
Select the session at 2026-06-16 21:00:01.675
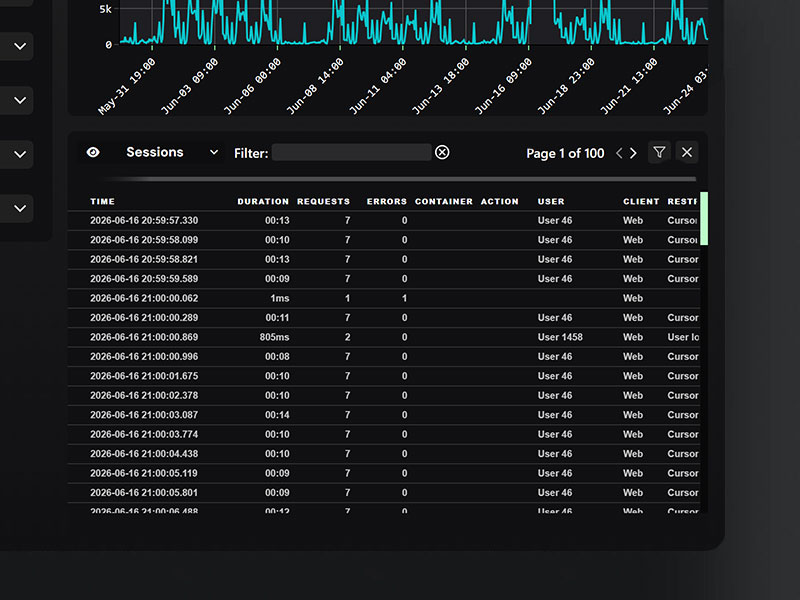(x=384, y=376)
